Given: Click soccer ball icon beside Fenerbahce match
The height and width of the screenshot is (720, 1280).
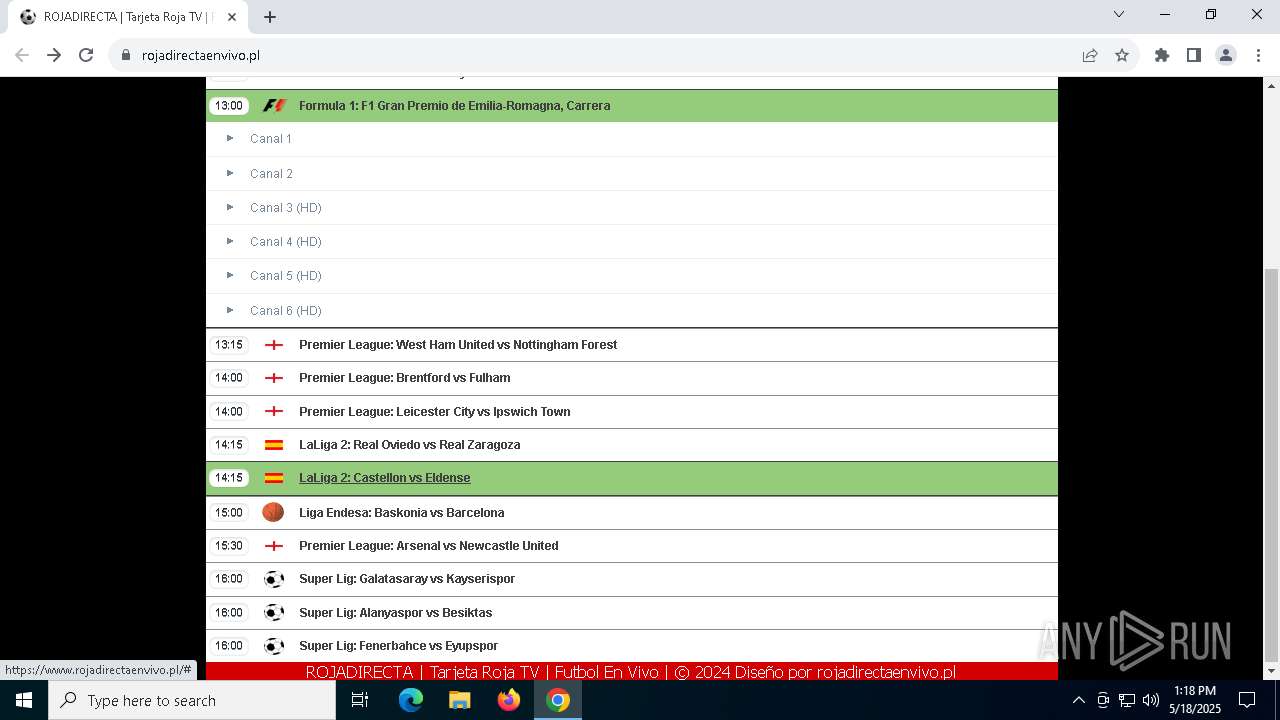Looking at the screenshot, I should [x=274, y=646].
